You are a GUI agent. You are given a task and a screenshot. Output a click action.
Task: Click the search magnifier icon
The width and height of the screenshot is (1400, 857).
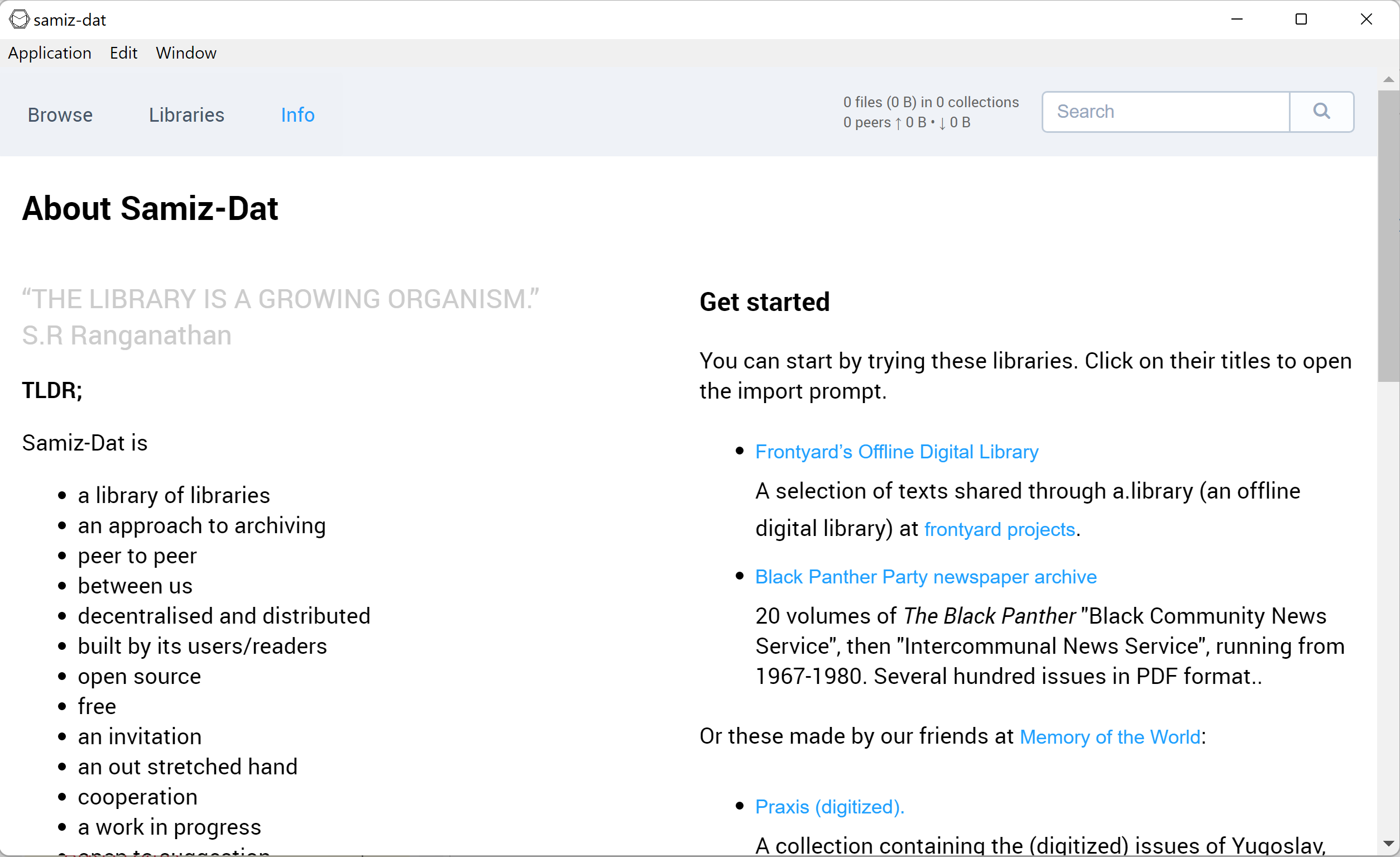click(x=1322, y=112)
